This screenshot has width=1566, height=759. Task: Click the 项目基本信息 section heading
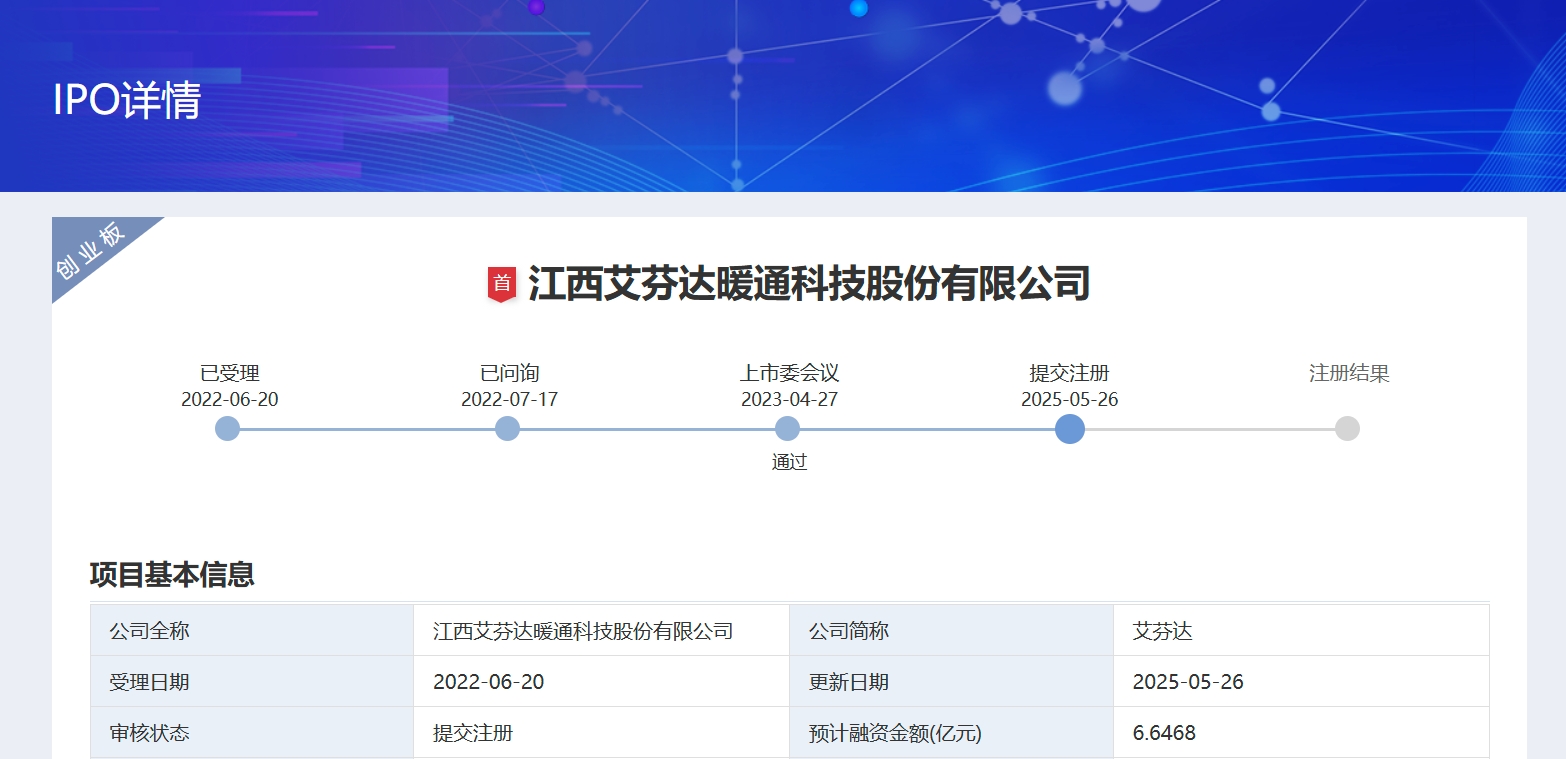pos(172,575)
